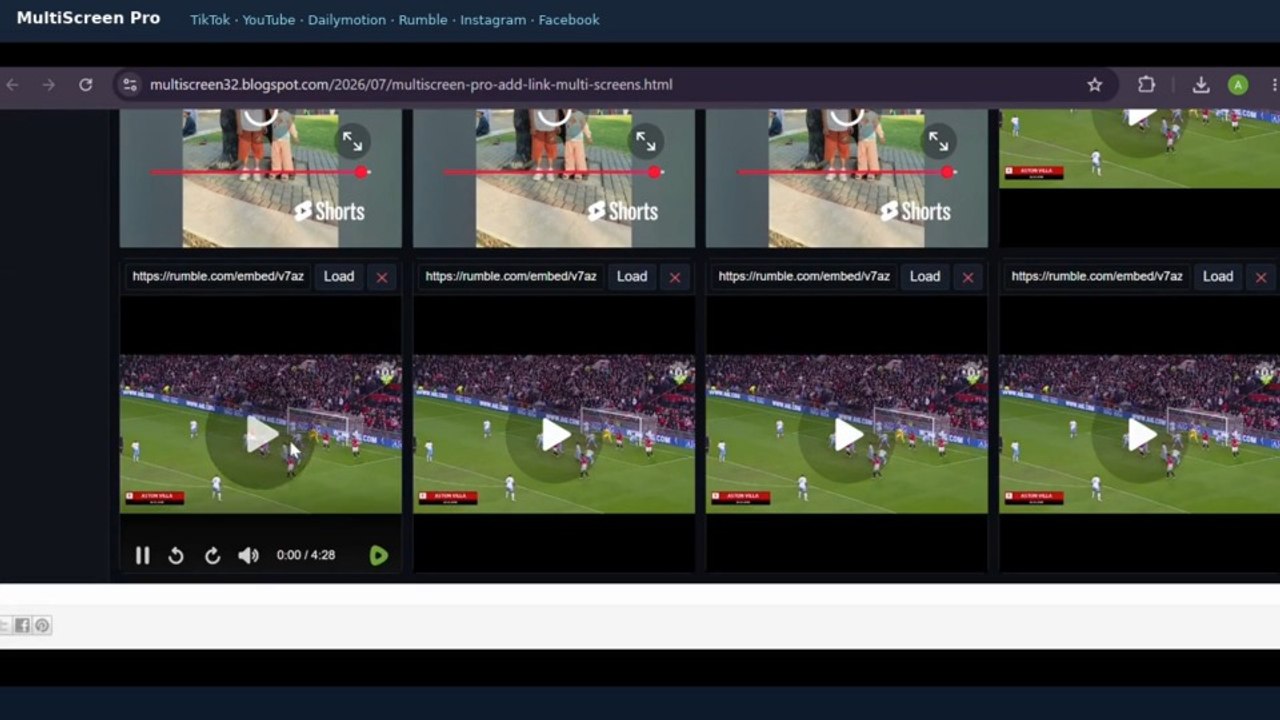Share the post via Pinterest icon
The image size is (1280, 720).
click(42, 626)
